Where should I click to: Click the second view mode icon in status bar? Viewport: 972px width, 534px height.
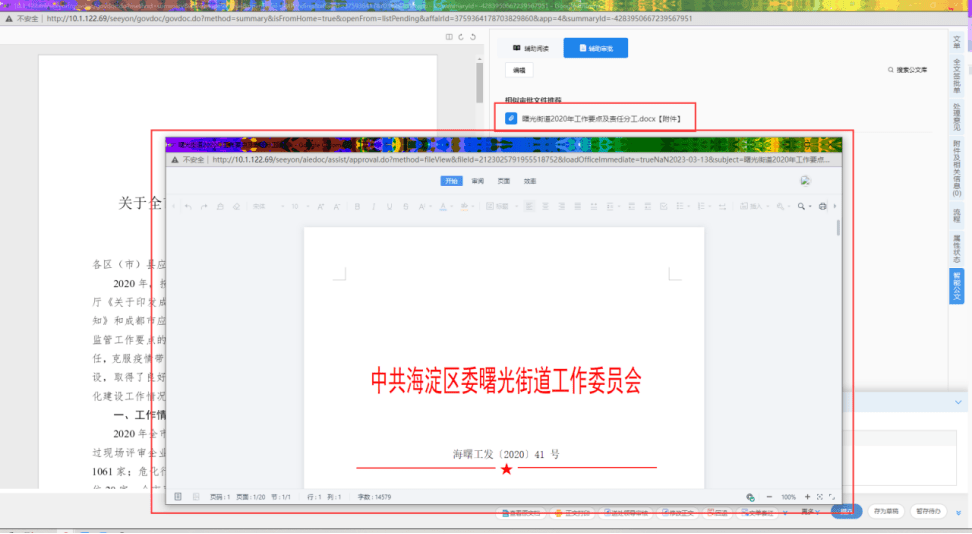[x=196, y=497]
